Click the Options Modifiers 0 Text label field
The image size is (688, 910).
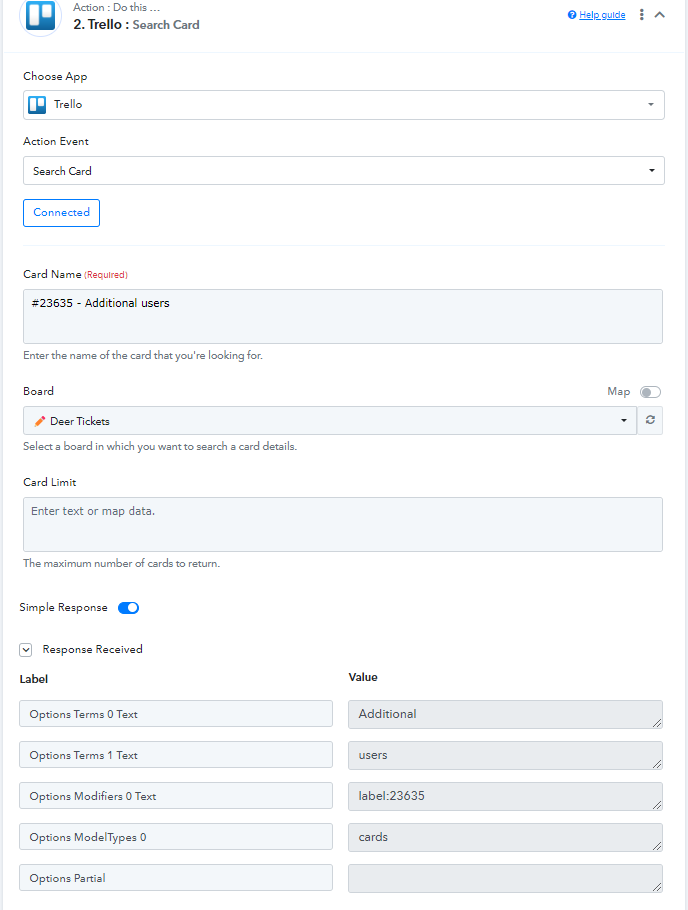click(x=176, y=796)
